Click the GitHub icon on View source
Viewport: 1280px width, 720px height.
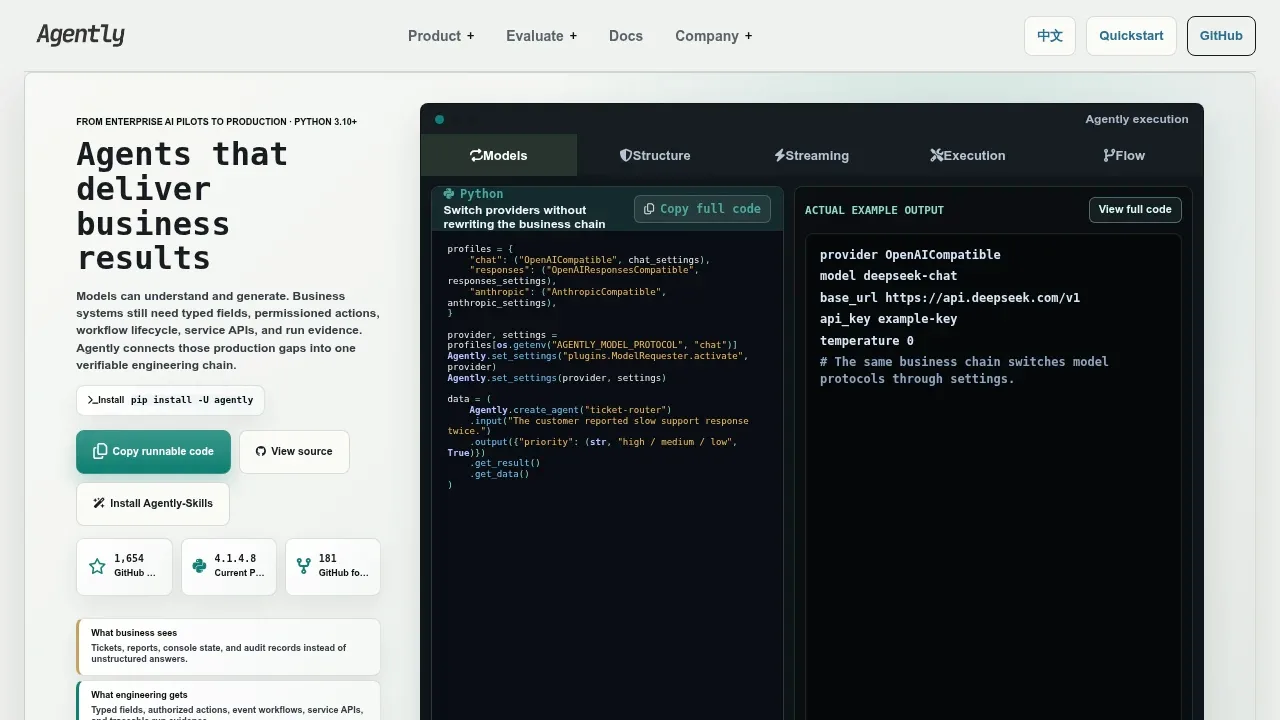[261, 451]
